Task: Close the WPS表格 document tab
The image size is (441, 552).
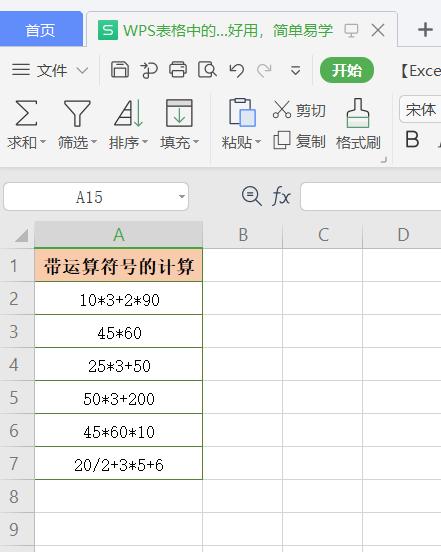Action: pos(378,31)
